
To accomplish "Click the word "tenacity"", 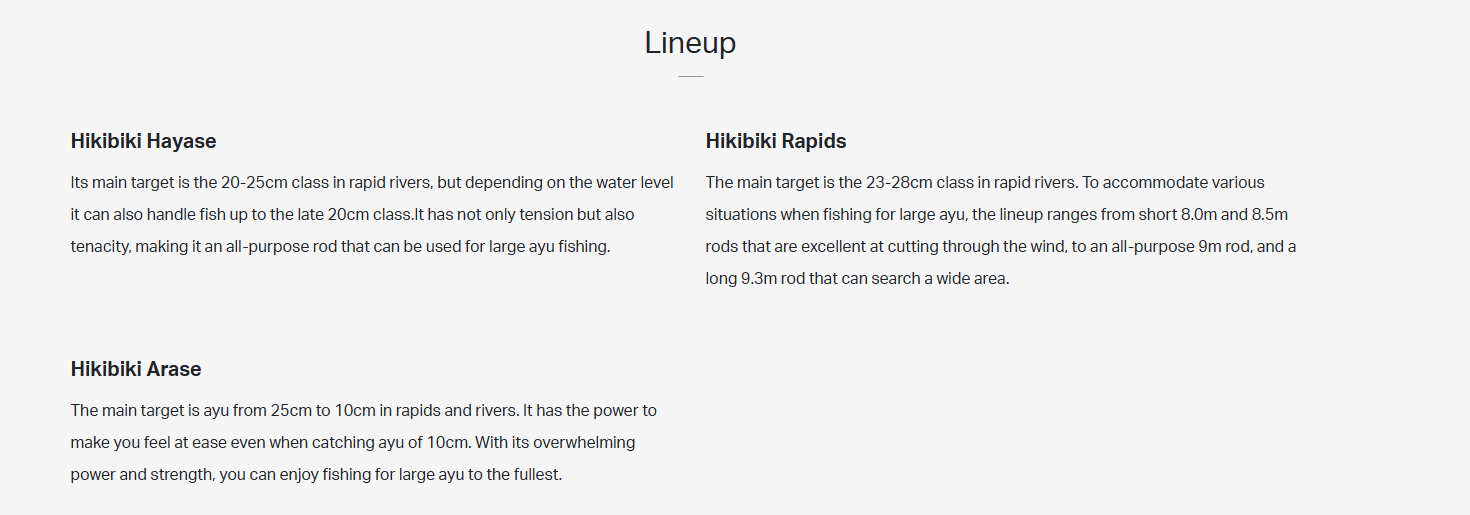I will pyautogui.click(x=100, y=247).
